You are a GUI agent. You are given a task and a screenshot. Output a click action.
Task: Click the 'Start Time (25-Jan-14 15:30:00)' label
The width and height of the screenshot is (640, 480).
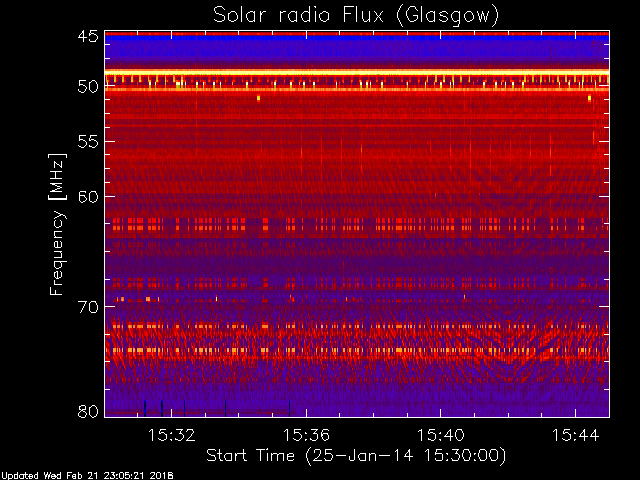point(356,456)
